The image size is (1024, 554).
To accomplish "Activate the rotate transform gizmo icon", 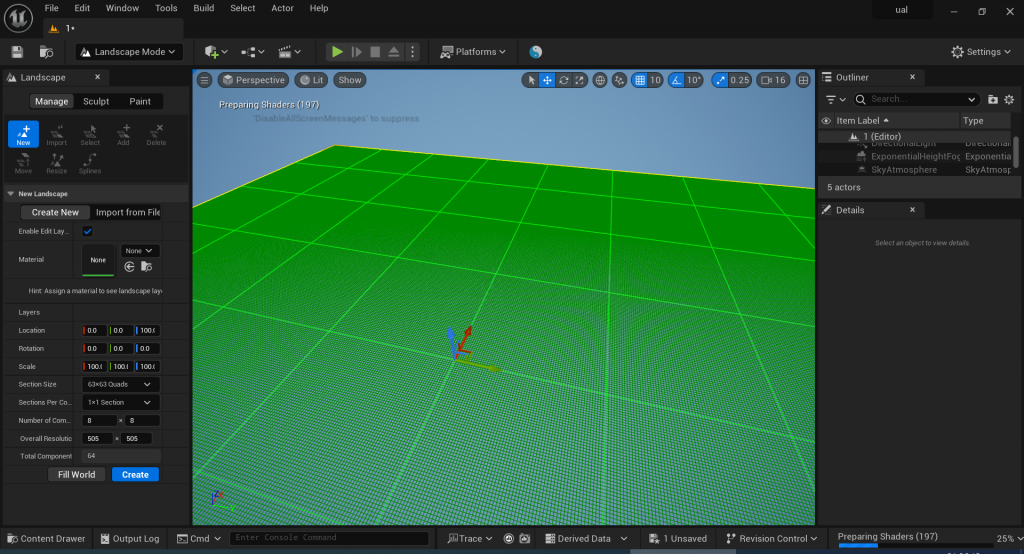I will tap(564, 80).
